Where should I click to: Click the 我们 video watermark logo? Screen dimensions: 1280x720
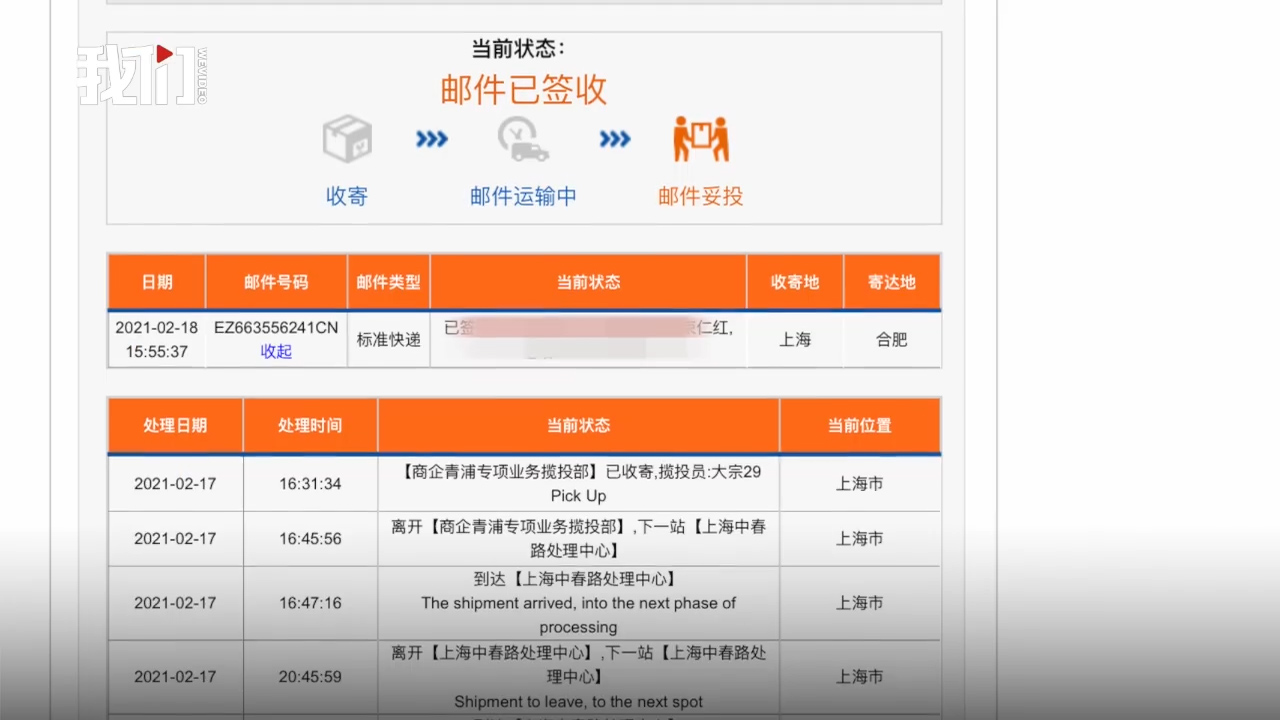[x=140, y=75]
